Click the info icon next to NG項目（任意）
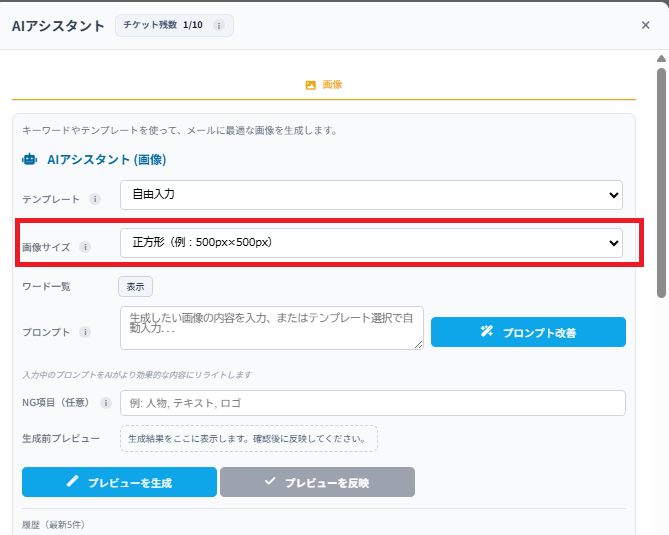Viewport: 669px width, 535px height. (x=105, y=403)
